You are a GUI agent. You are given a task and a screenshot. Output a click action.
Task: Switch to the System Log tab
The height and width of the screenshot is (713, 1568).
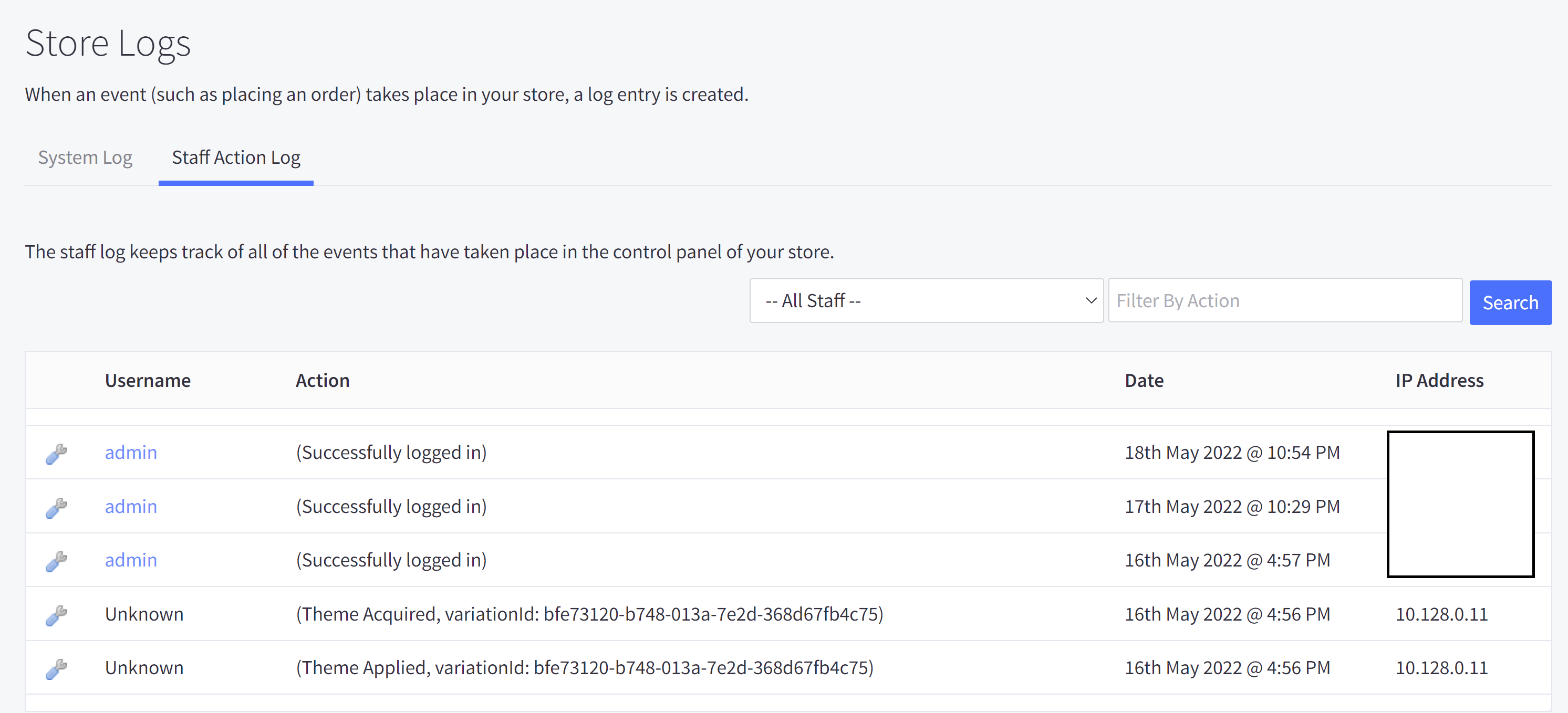click(85, 158)
